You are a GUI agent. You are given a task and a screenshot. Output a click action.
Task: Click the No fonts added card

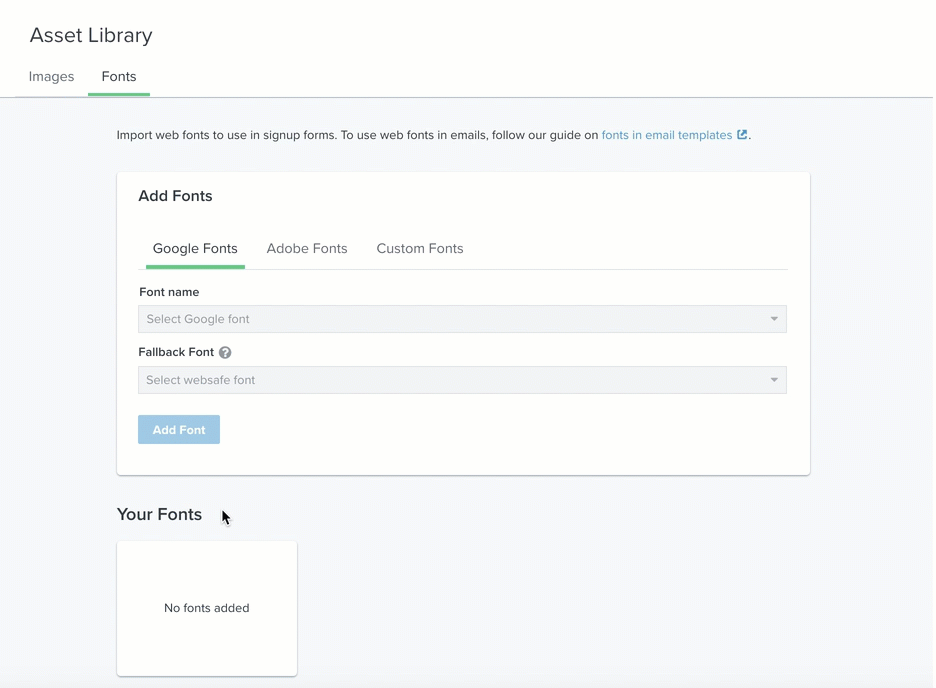point(207,608)
